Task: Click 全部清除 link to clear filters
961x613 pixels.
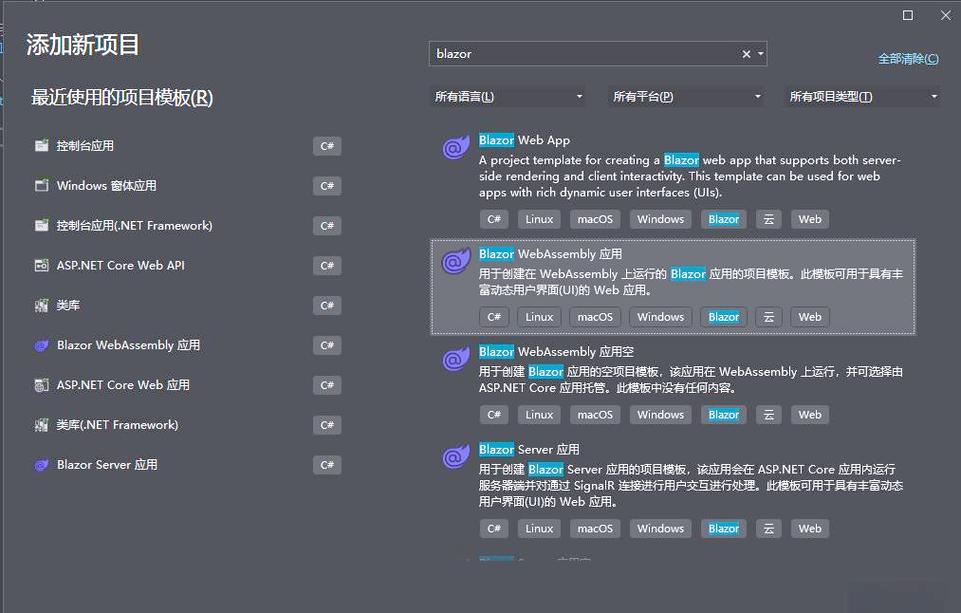Action: [908, 59]
